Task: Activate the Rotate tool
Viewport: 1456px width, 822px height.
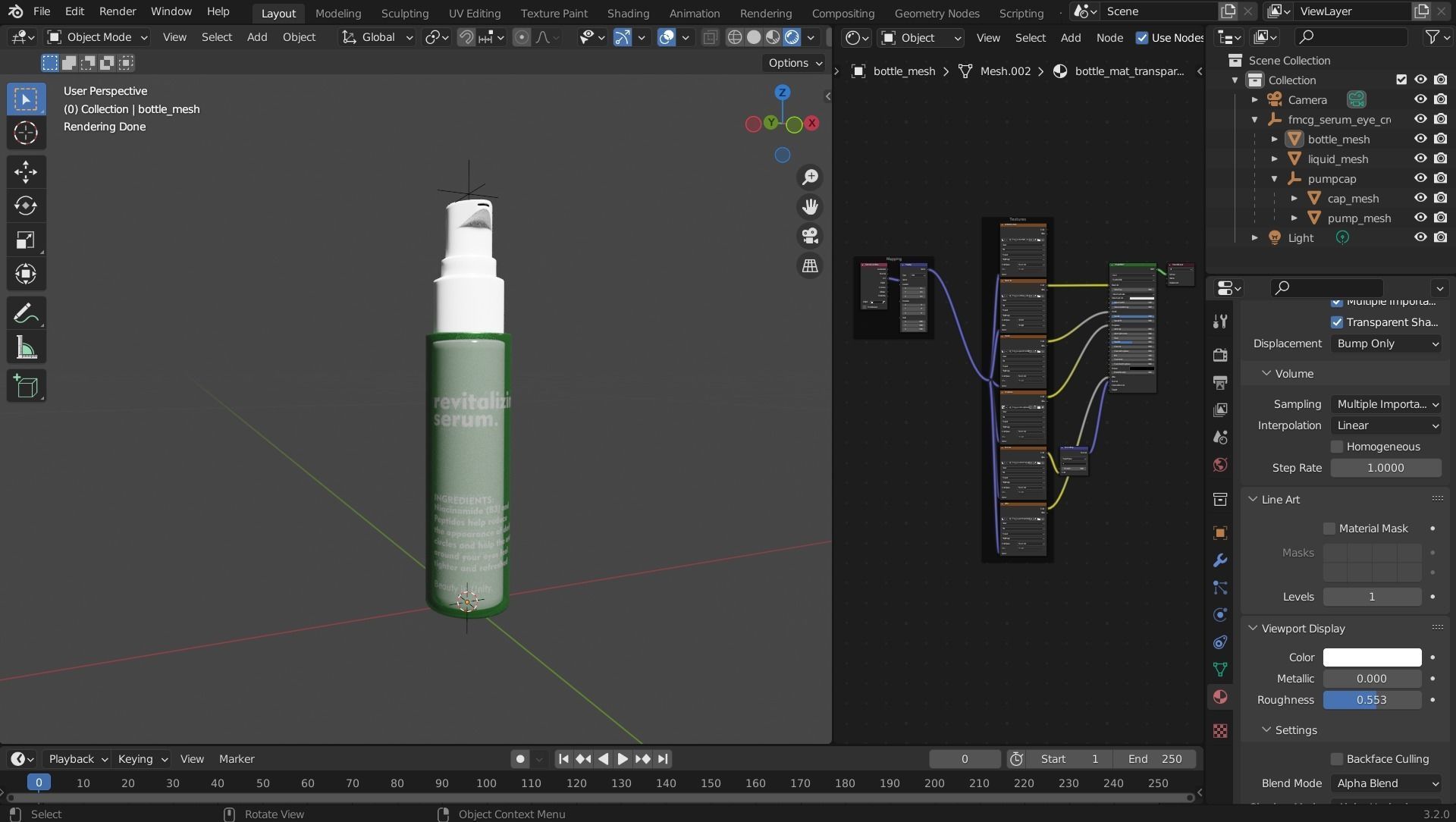Action: tap(26, 206)
